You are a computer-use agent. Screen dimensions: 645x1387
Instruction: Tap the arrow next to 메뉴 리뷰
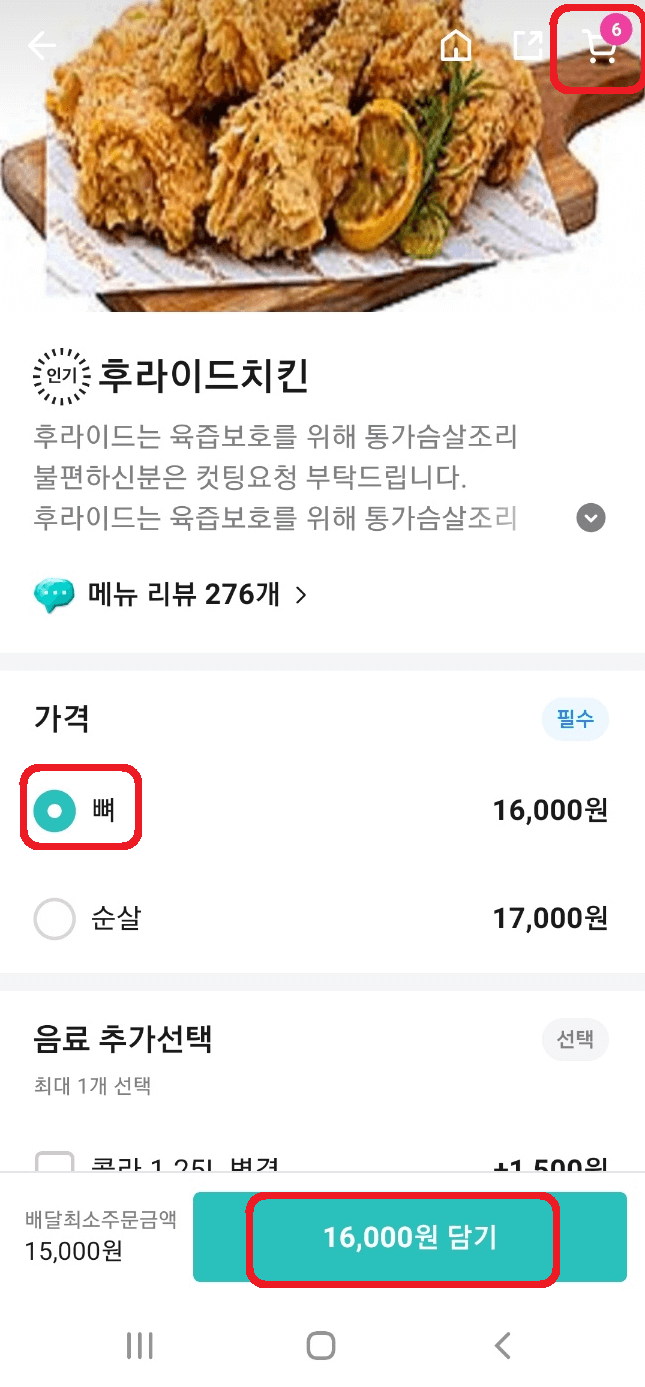pos(300,594)
